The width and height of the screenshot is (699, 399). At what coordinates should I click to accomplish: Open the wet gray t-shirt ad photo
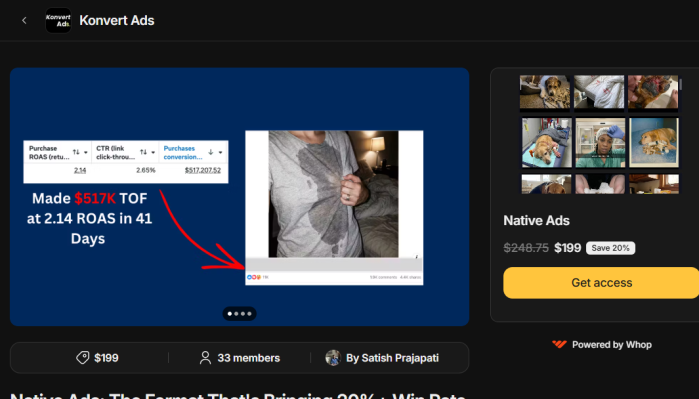point(333,194)
